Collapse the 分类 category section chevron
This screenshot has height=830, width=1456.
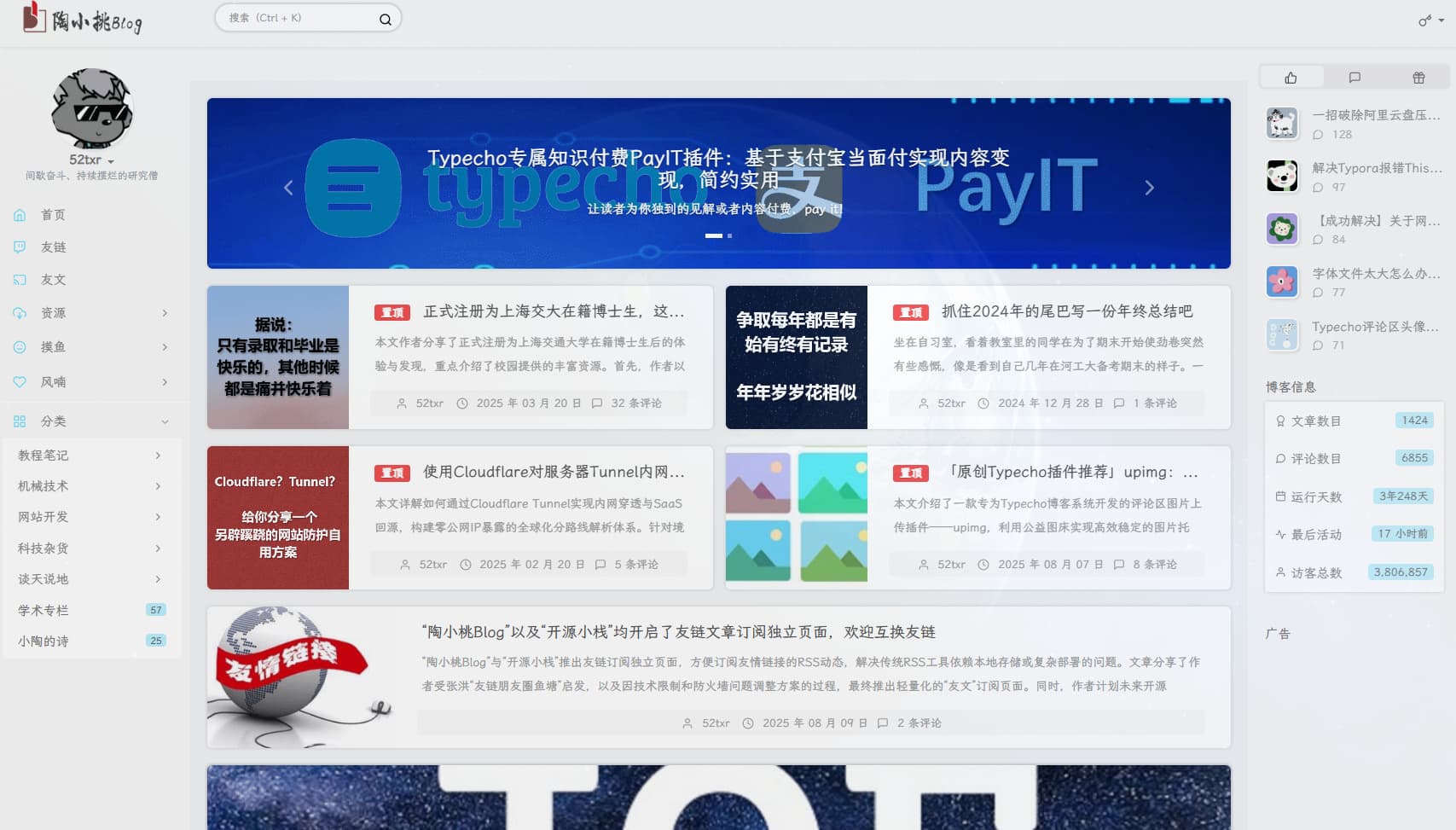point(165,421)
